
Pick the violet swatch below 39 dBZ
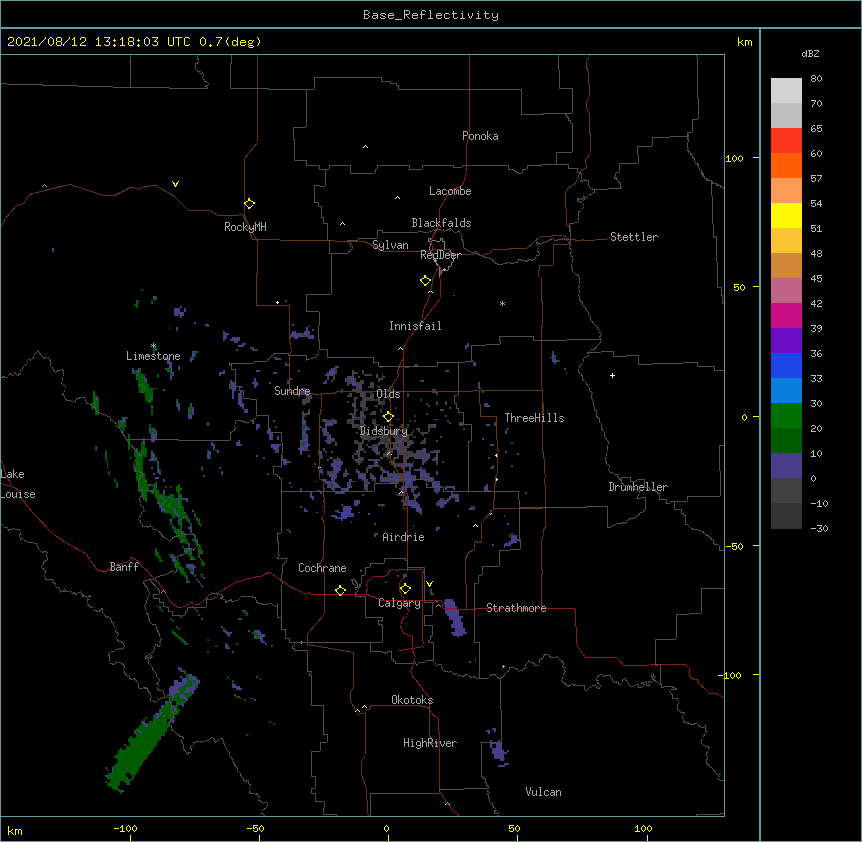[786, 341]
